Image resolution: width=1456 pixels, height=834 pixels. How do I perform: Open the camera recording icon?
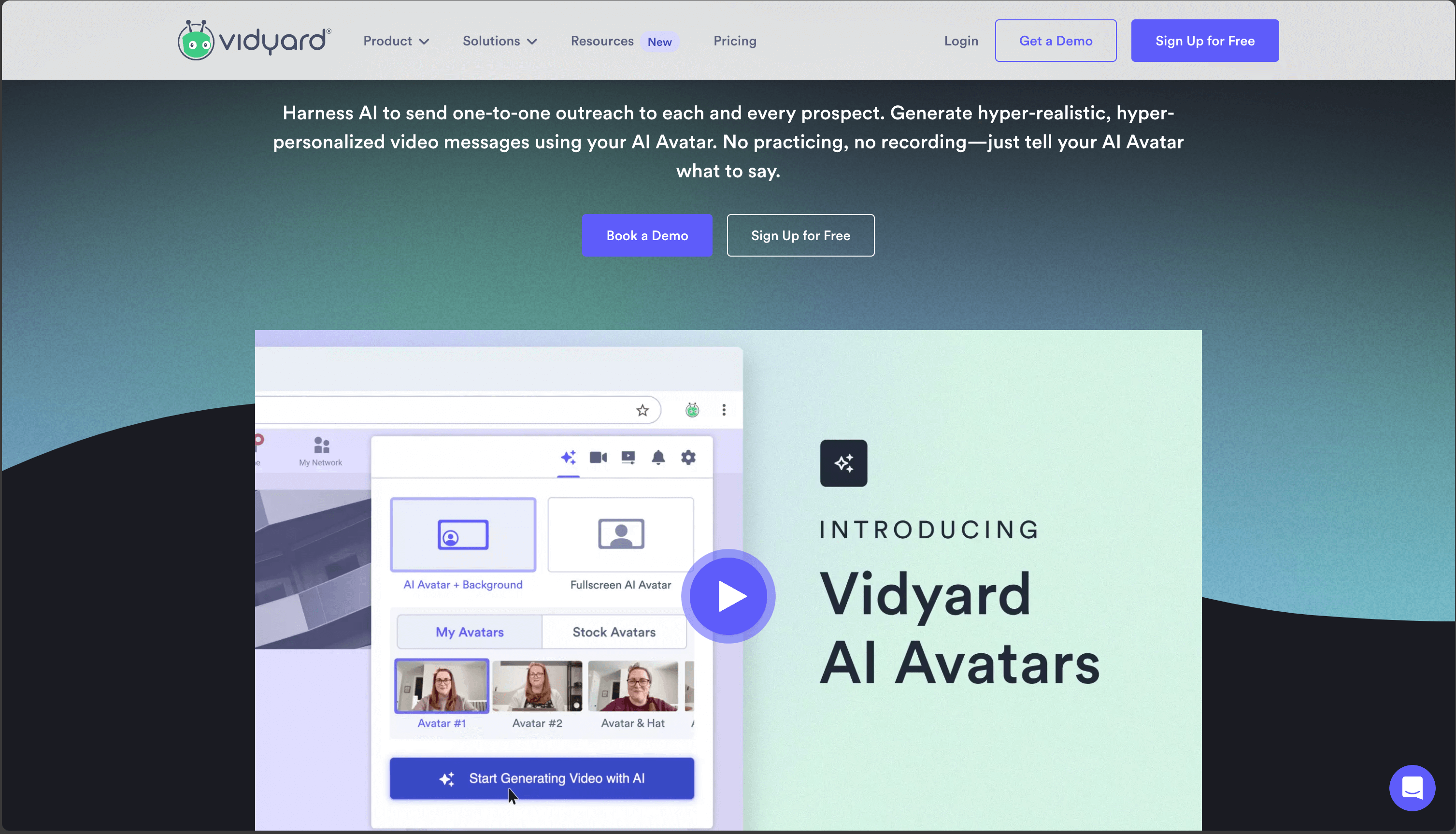(x=599, y=457)
